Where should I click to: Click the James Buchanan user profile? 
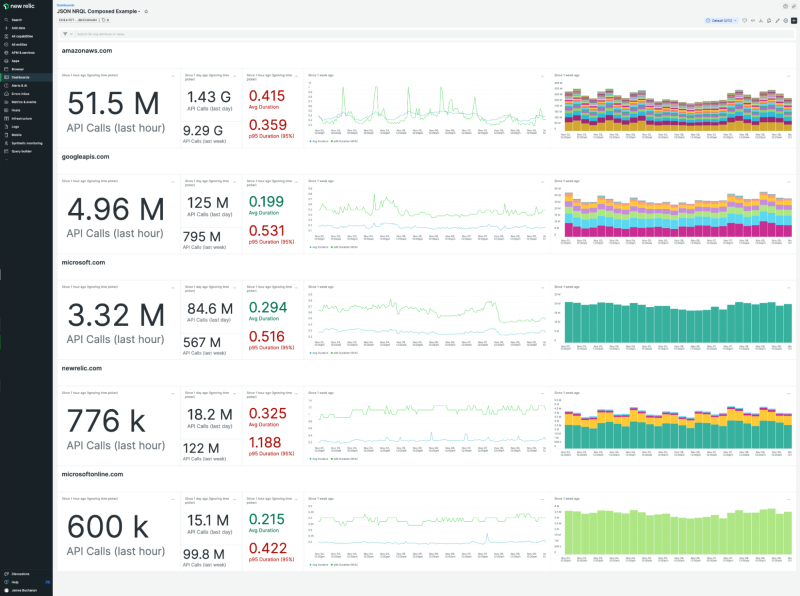tap(25, 590)
